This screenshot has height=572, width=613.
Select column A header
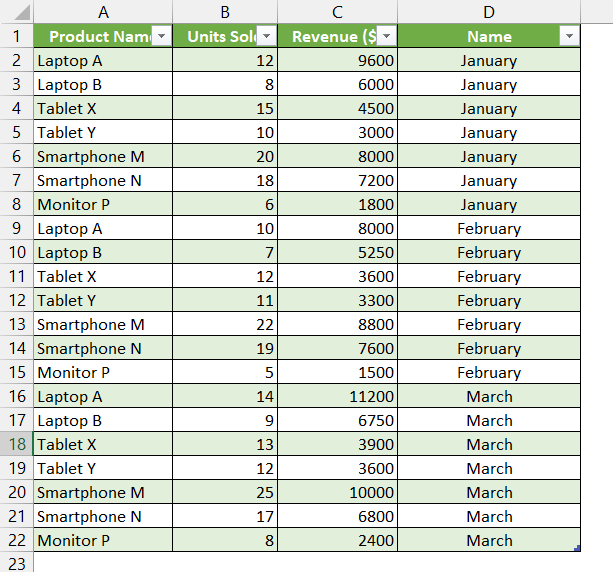pyautogui.click(x=103, y=12)
